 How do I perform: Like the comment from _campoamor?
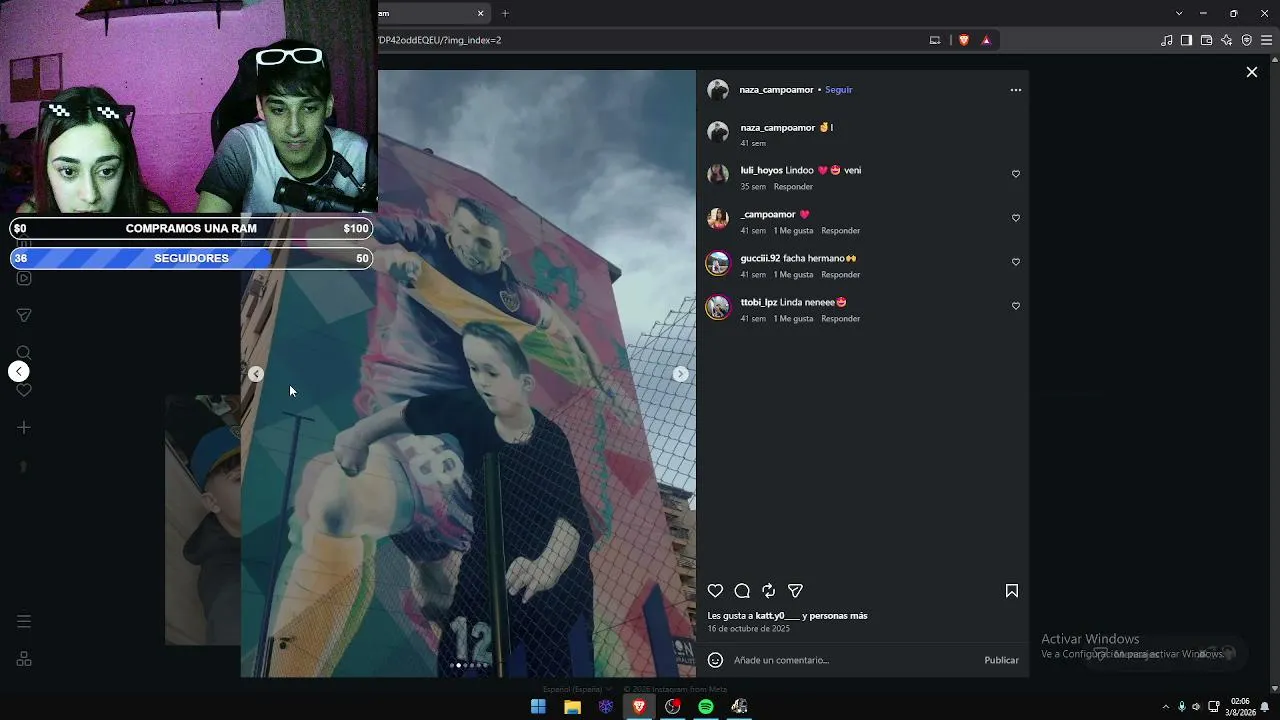tap(1016, 218)
